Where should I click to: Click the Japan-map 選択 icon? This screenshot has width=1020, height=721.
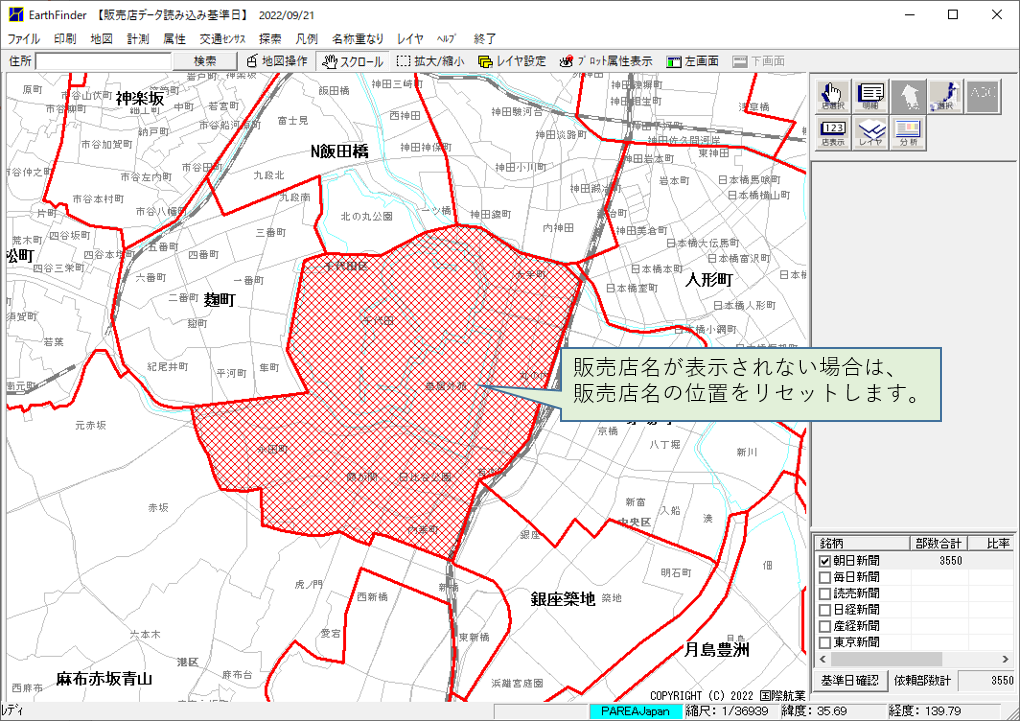coord(946,96)
